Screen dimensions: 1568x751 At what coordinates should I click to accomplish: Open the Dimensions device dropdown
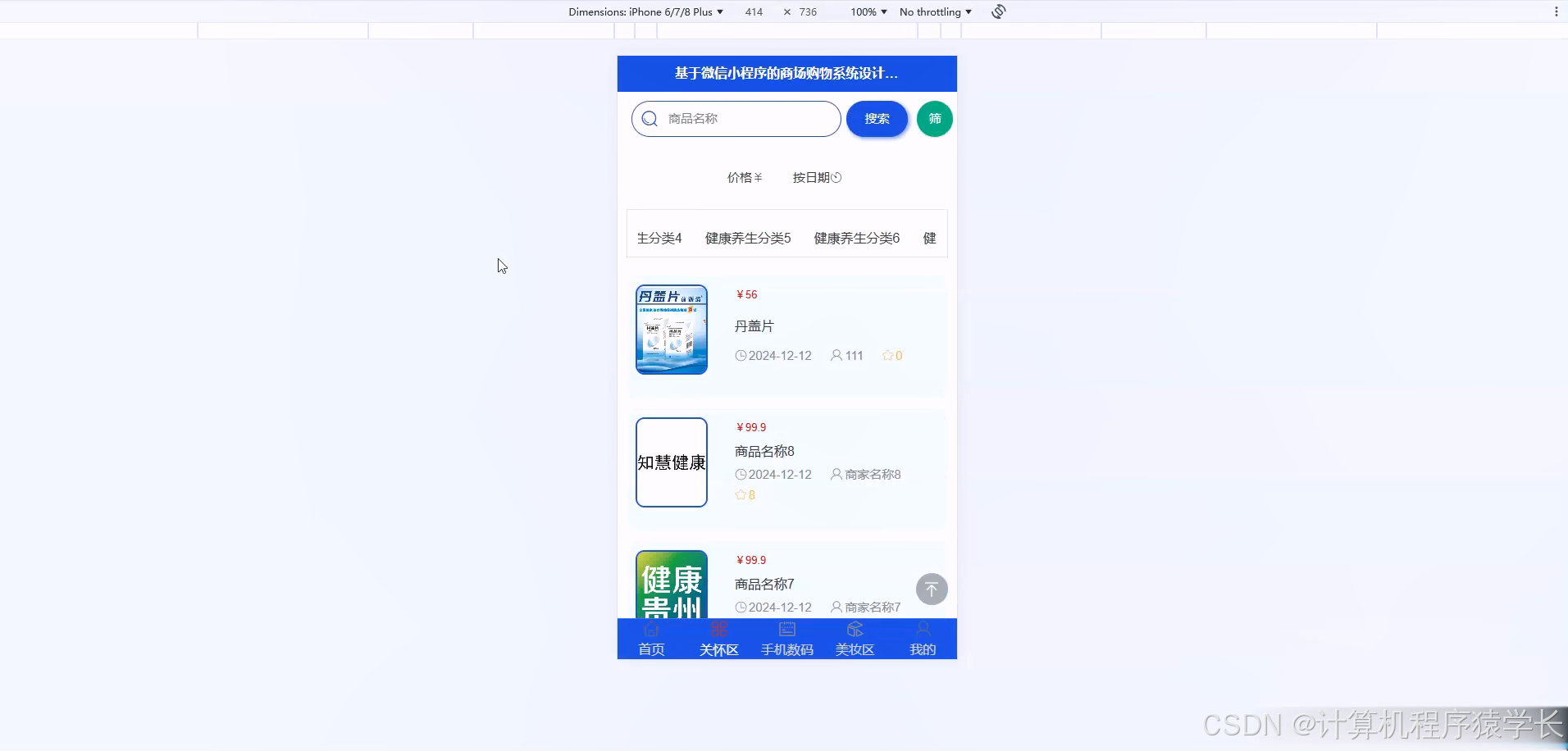[647, 11]
